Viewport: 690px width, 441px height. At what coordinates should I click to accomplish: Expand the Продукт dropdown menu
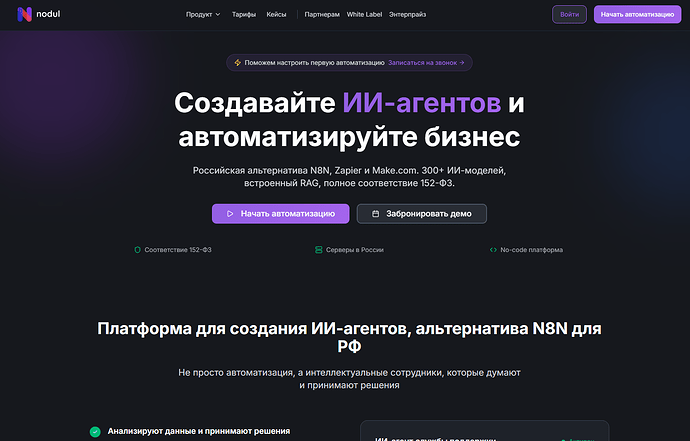(x=202, y=15)
